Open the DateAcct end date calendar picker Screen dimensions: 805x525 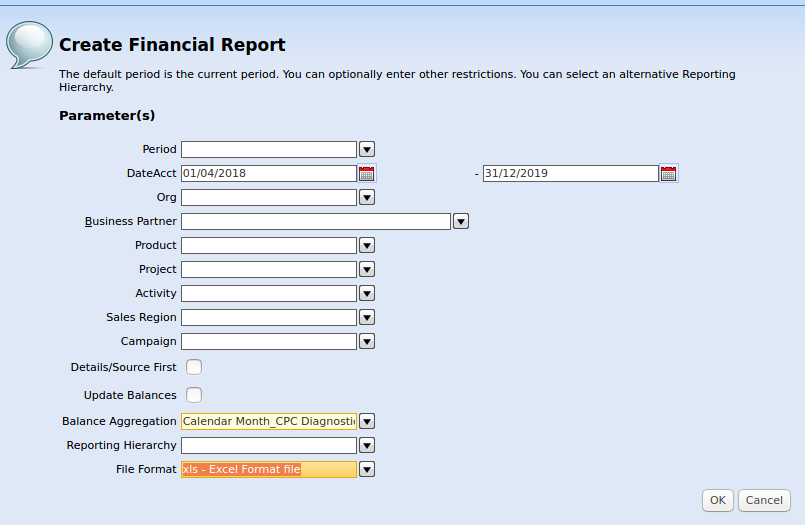pos(668,173)
